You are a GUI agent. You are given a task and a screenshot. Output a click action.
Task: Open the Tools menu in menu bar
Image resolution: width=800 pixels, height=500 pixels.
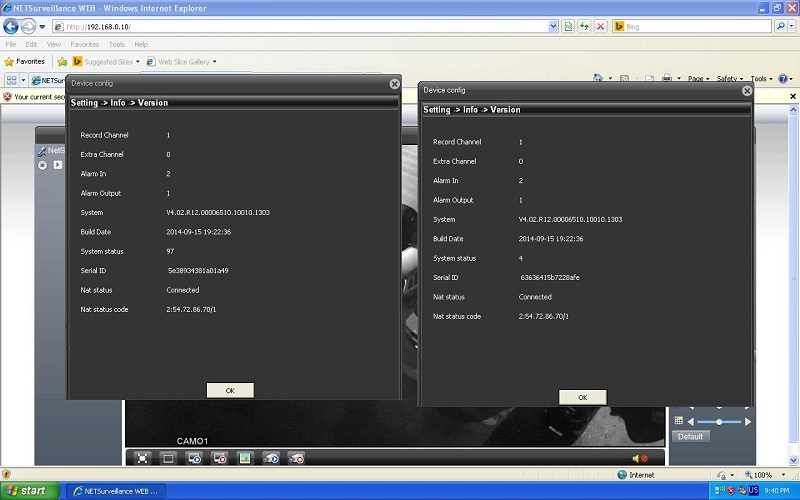(117, 44)
